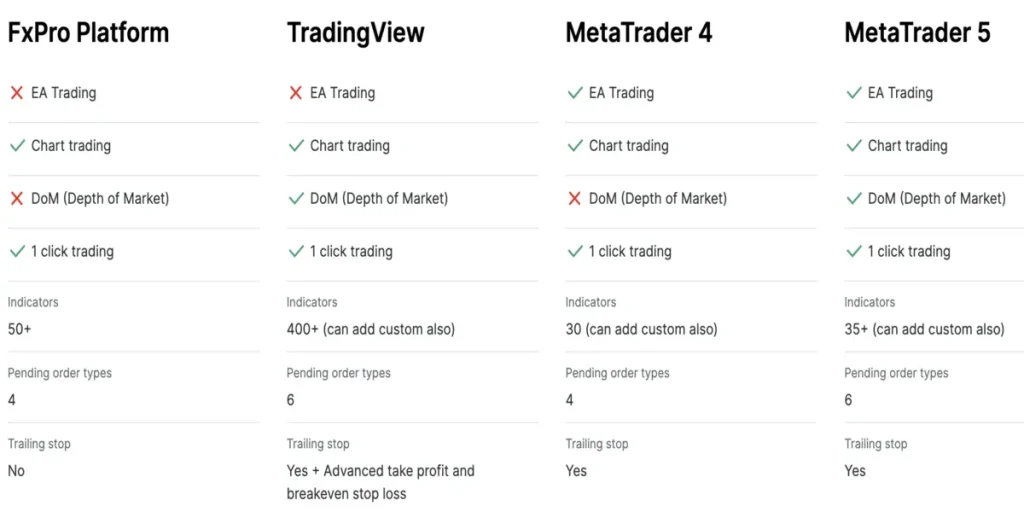Click TradingView's 400+ indicators value
The width and height of the screenshot is (1024, 512).
pos(370,329)
